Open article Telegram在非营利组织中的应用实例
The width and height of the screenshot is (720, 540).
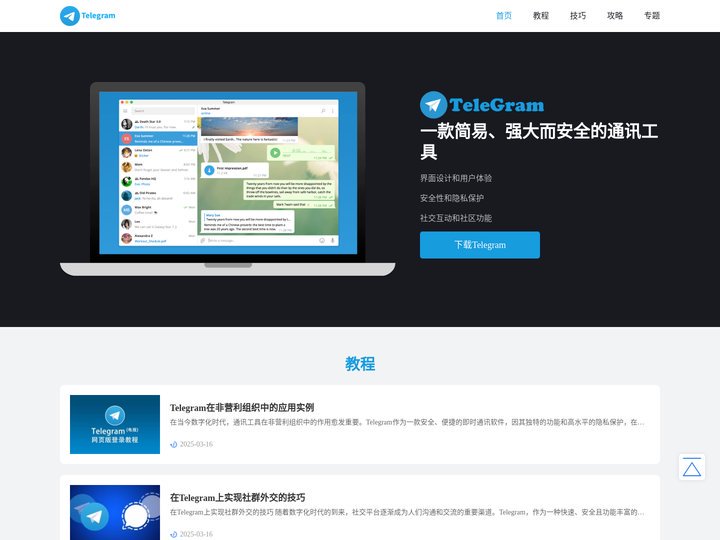tap(242, 407)
